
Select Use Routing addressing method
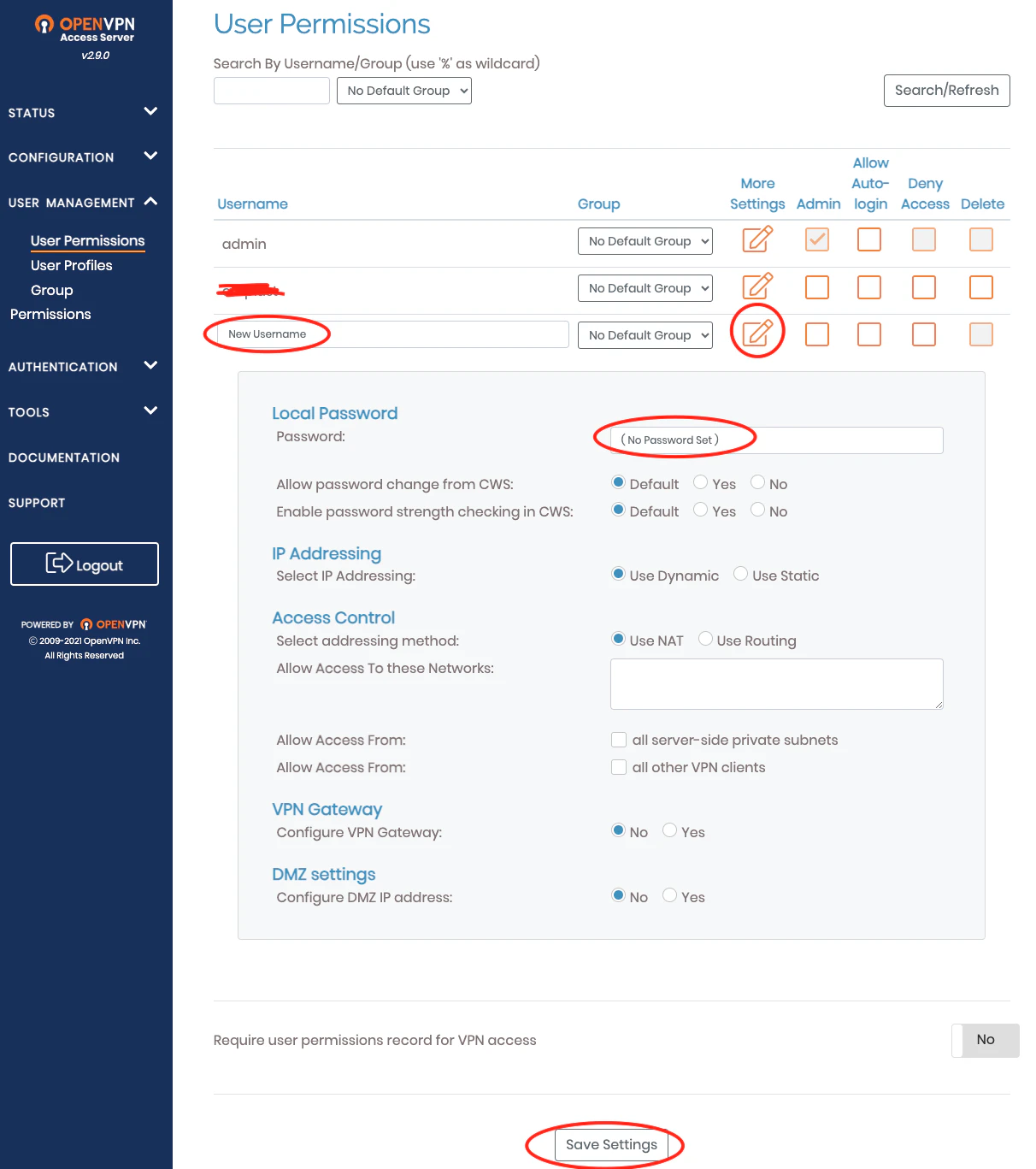tap(706, 639)
